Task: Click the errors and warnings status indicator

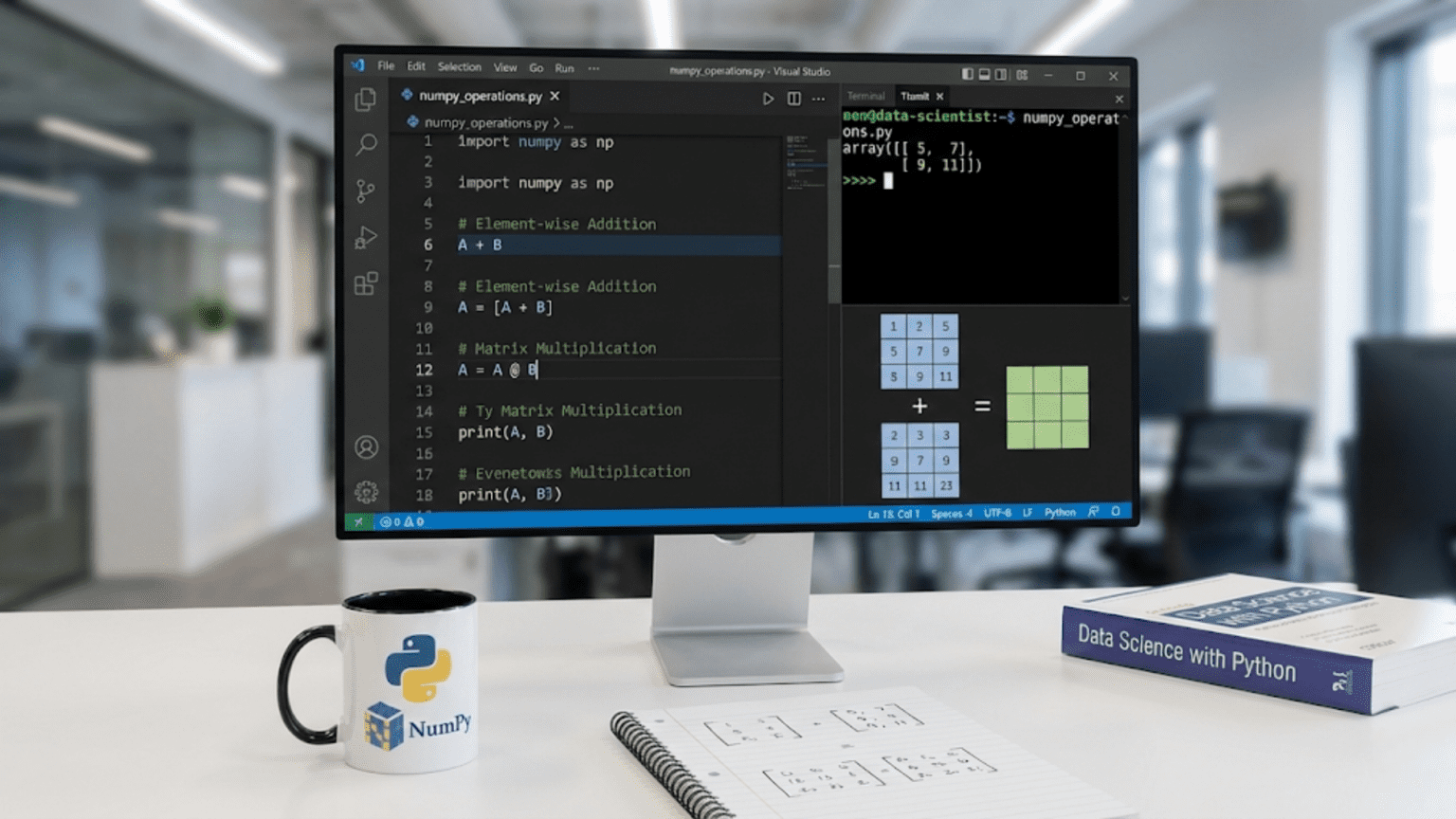Action: click(399, 519)
